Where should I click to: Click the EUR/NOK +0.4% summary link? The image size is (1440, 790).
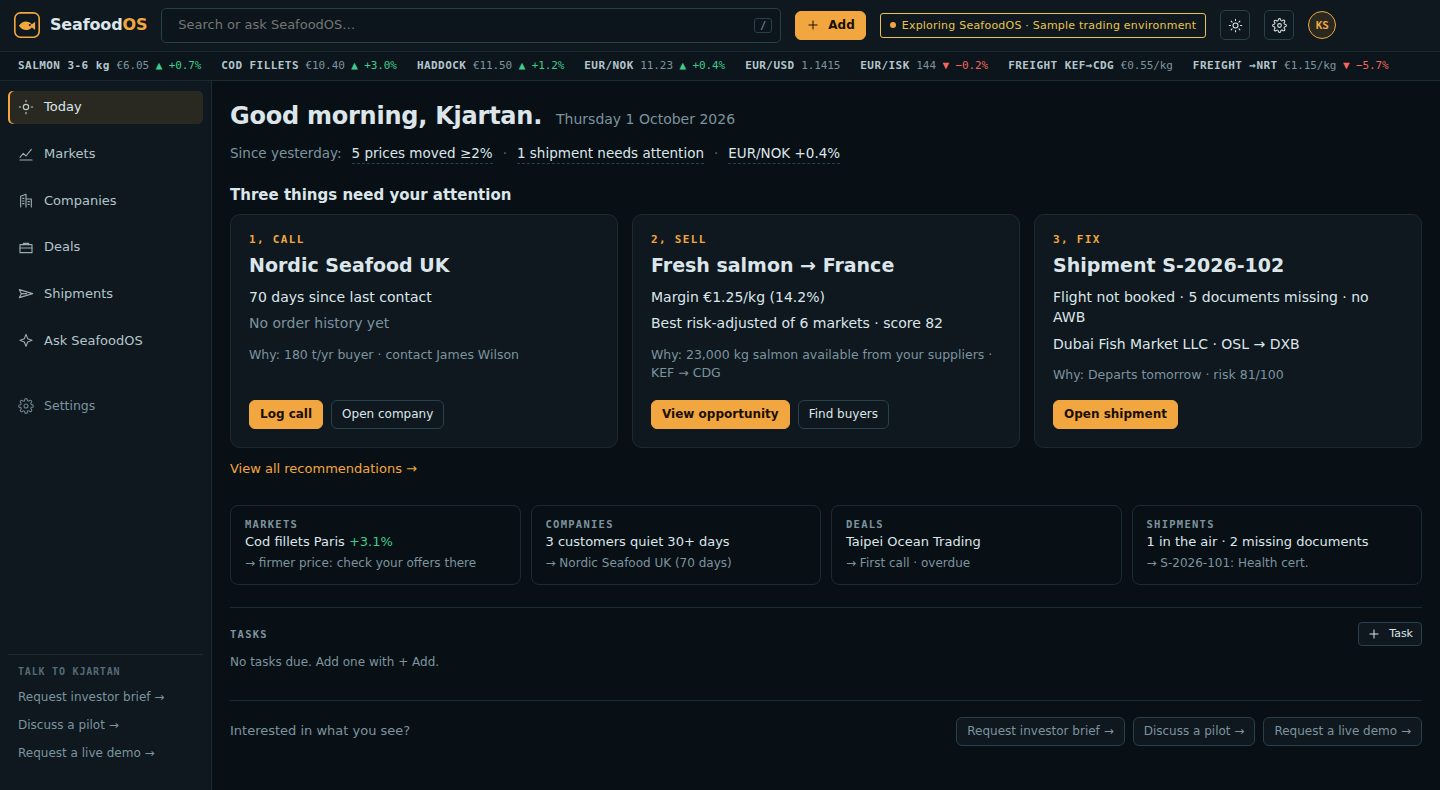point(784,154)
